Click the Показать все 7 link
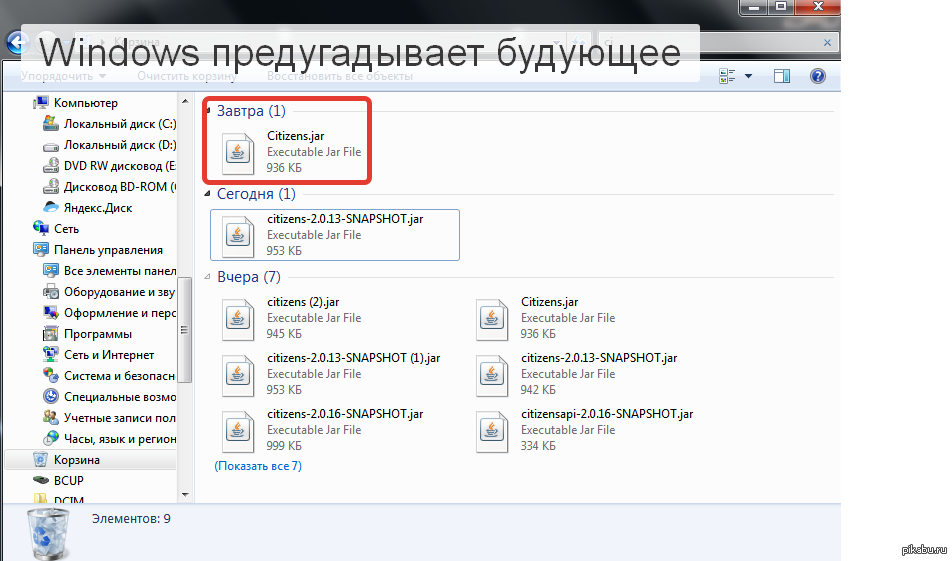This screenshot has height=561, width=952. (258, 466)
